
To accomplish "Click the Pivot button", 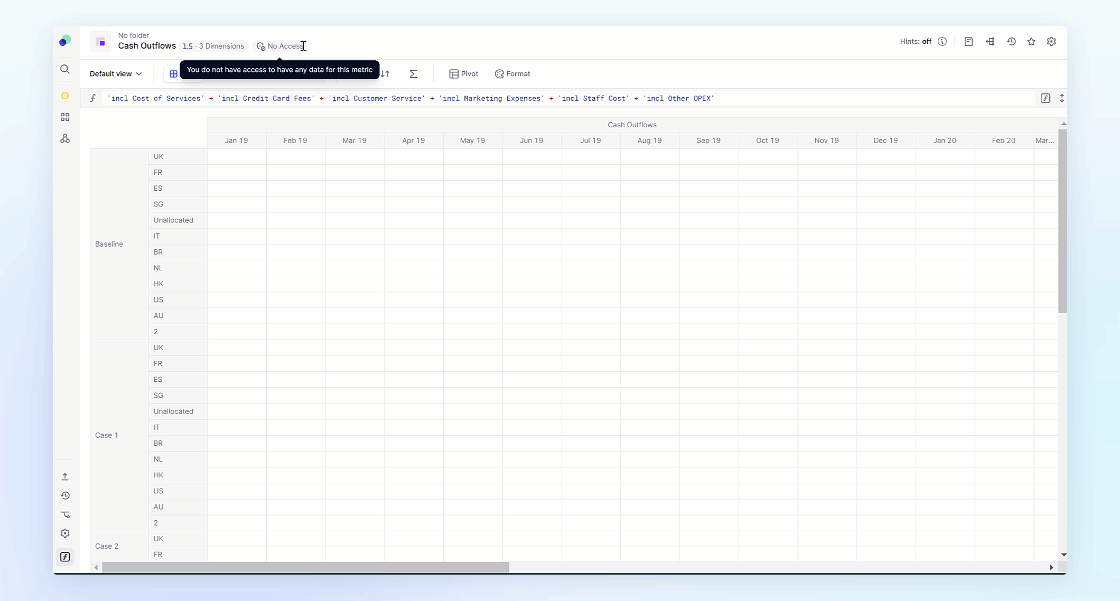I will point(464,74).
